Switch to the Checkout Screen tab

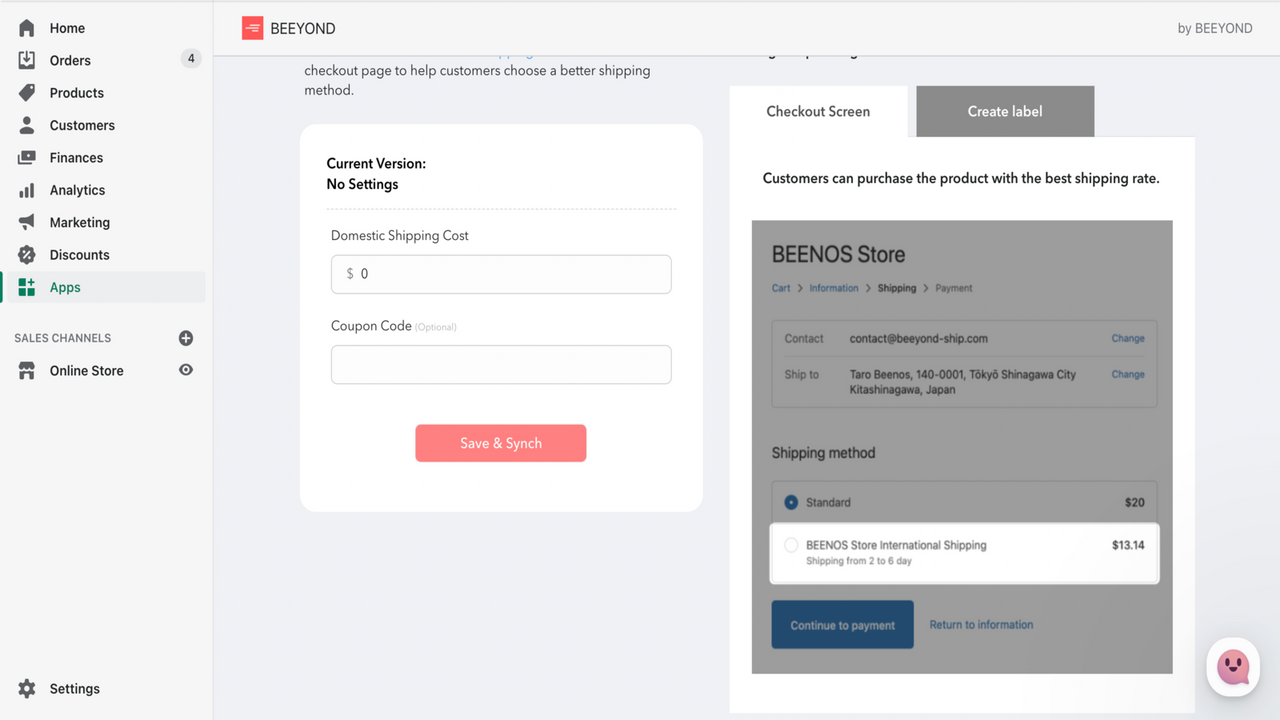tap(819, 111)
